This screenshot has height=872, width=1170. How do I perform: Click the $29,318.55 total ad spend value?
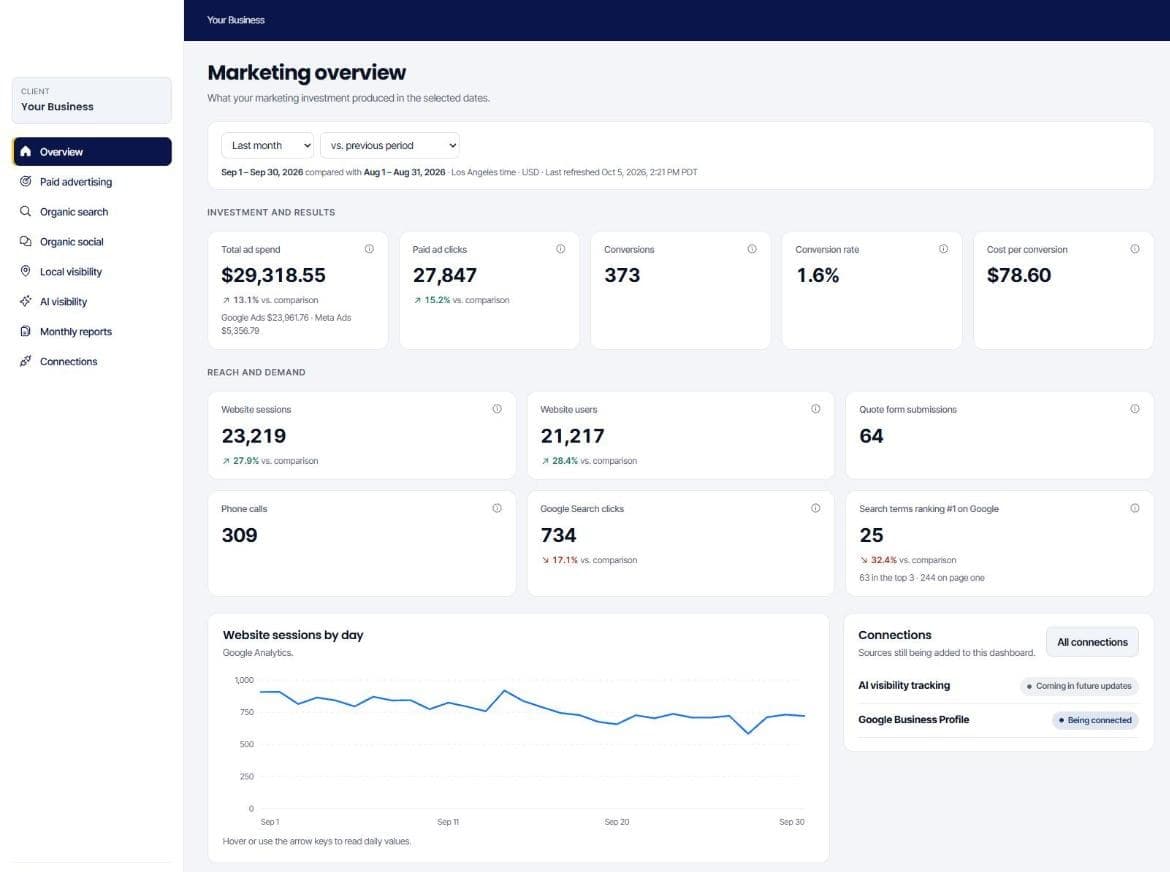[273, 275]
